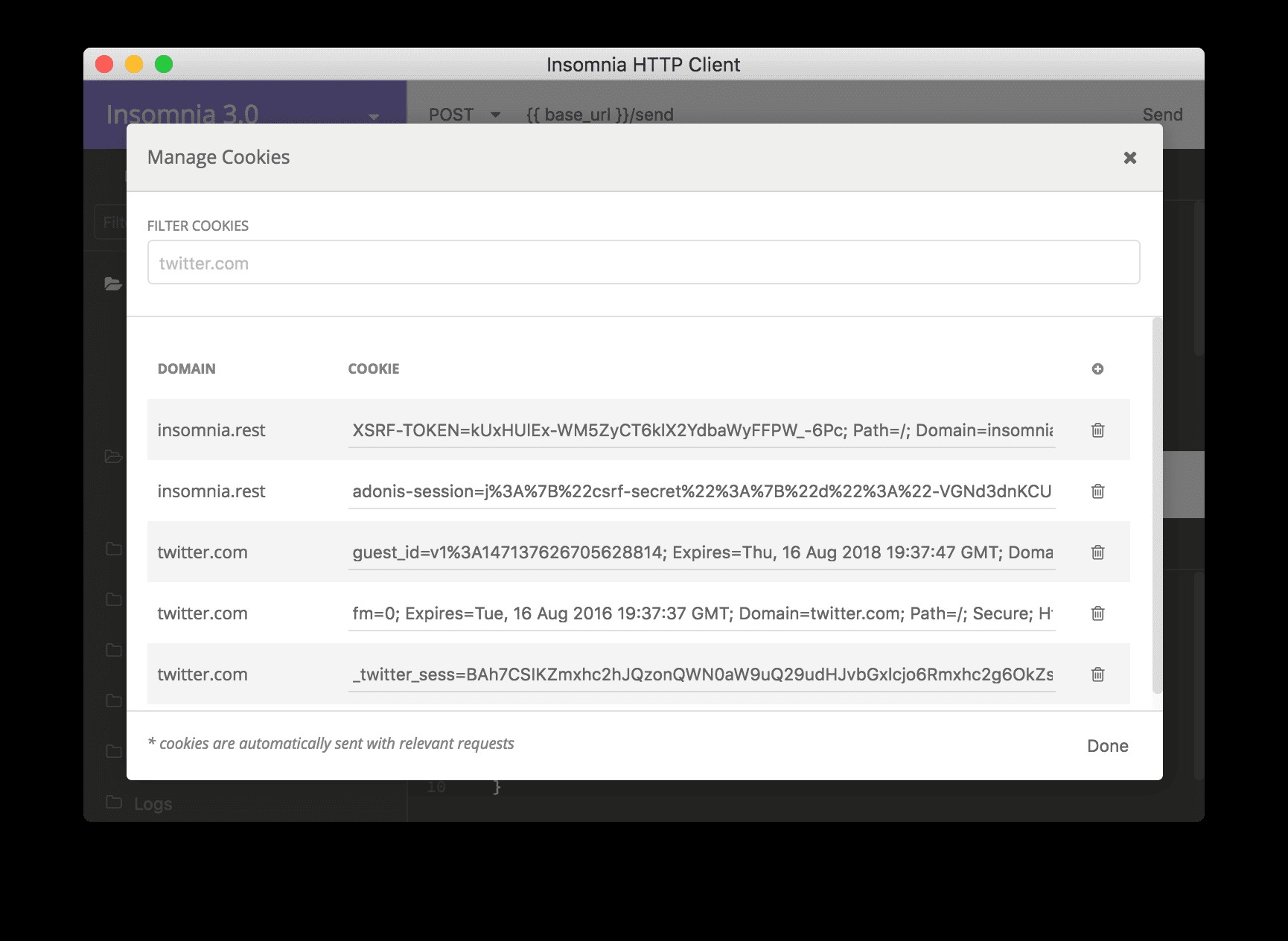The image size is (1288, 941).
Task: Click the second insomnia.rest domain cell
Action: [211, 491]
